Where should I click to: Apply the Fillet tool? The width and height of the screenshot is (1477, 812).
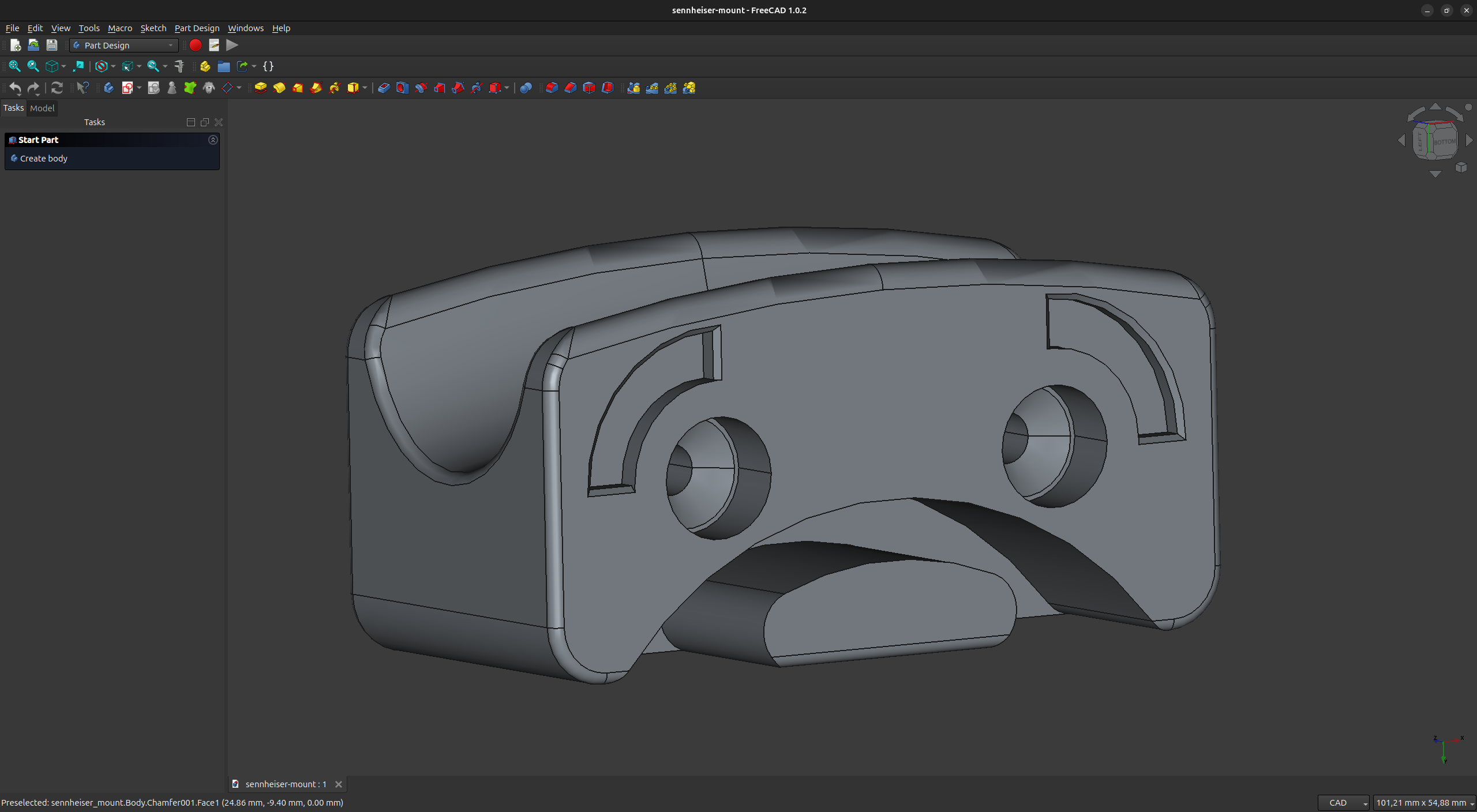tap(551, 88)
